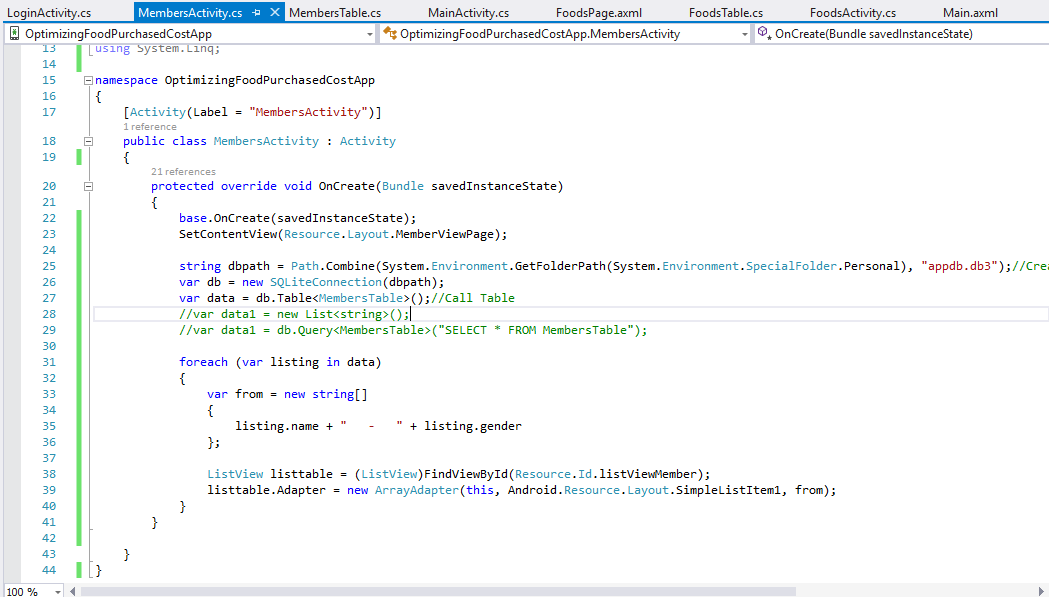
Task: Open the OnCreate member navigation dropdown
Action: click(x=900, y=33)
